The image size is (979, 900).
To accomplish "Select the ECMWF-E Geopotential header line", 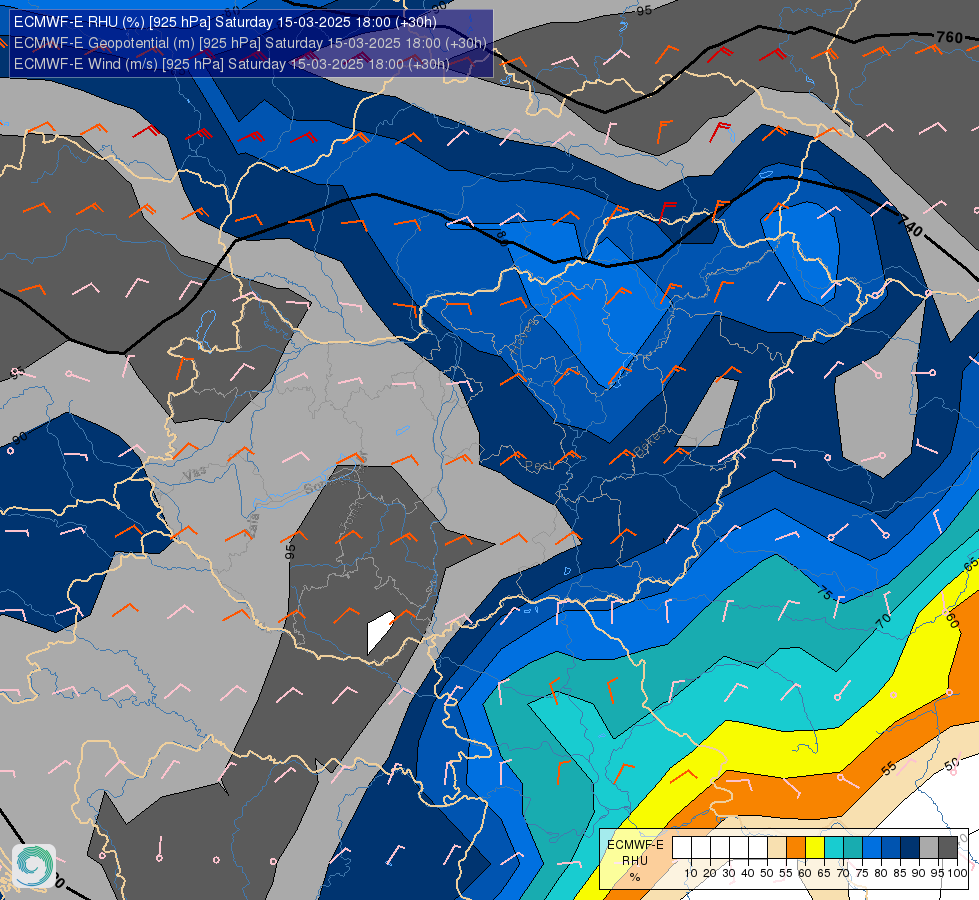I will pos(250,43).
